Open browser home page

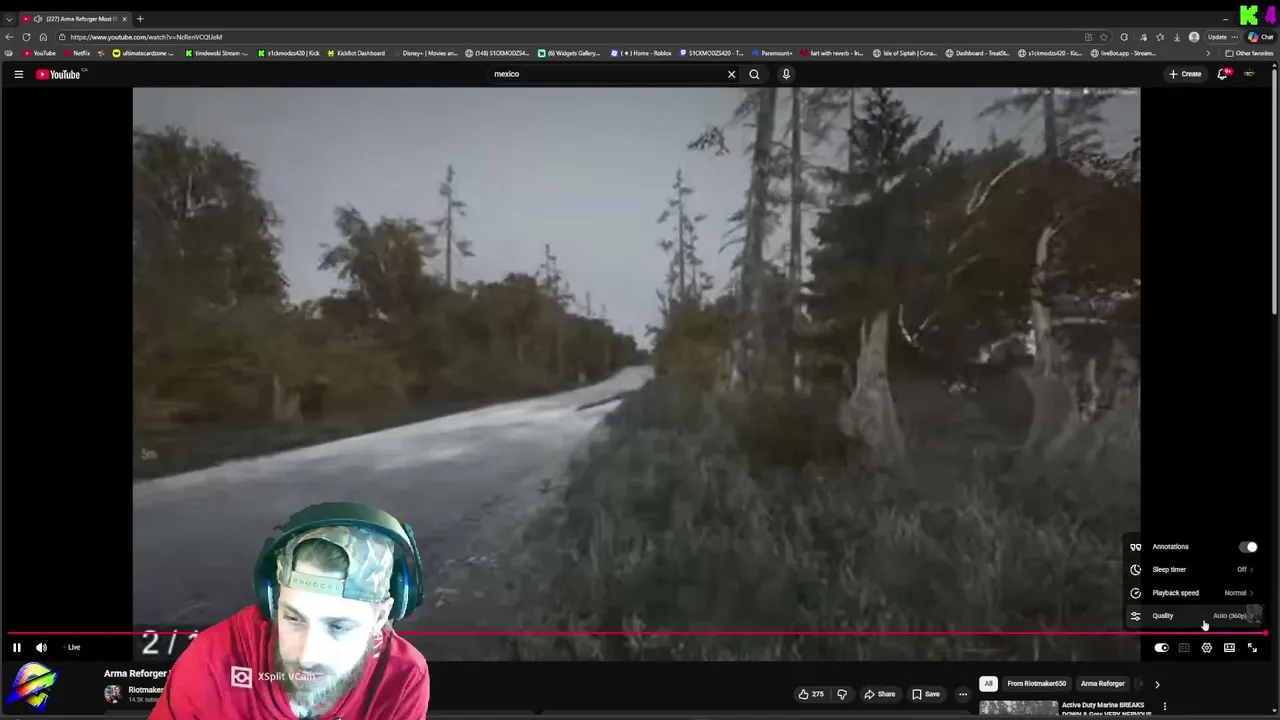[x=43, y=37]
